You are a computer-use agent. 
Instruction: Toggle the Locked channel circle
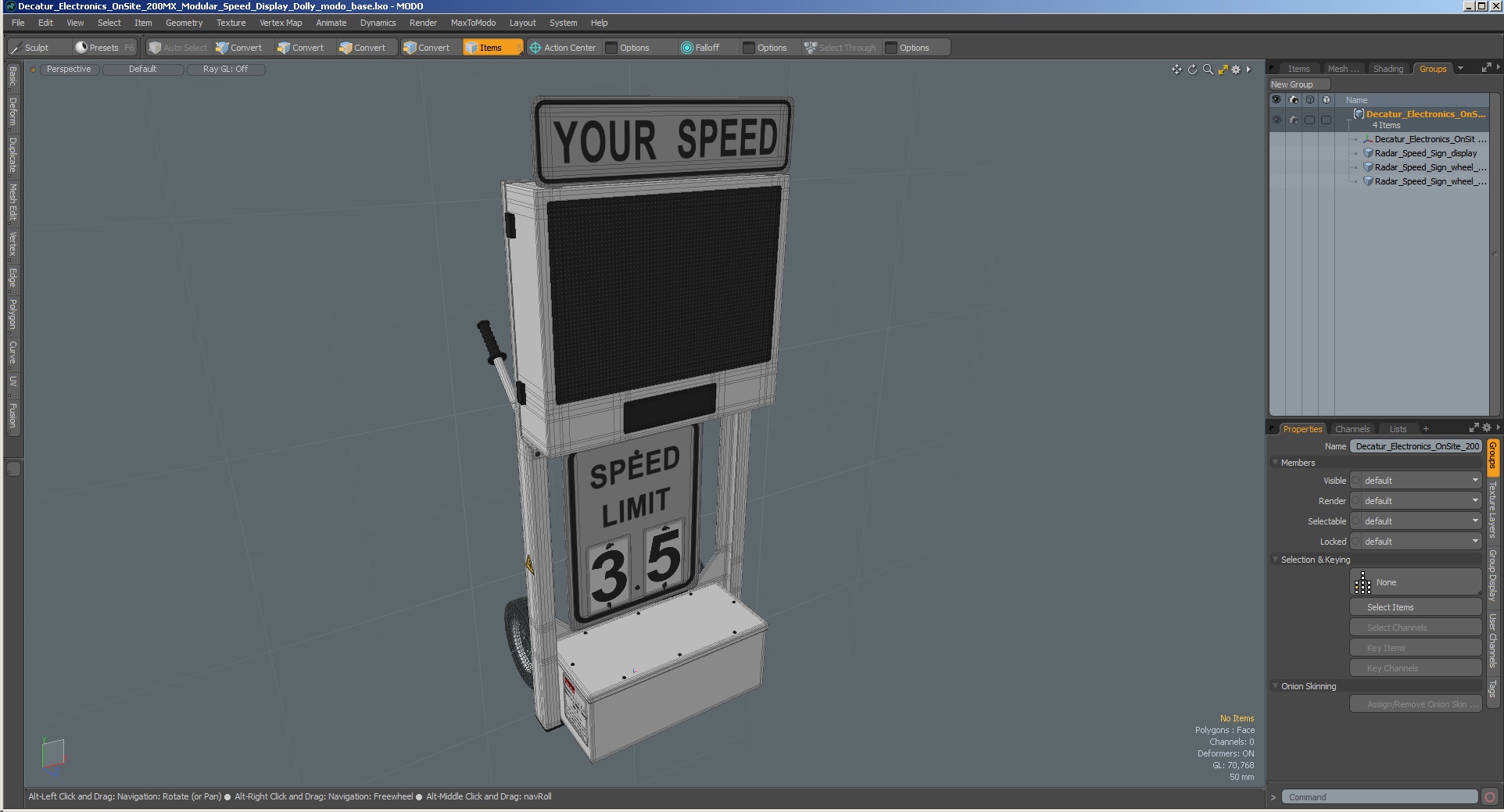coord(1356,542)
